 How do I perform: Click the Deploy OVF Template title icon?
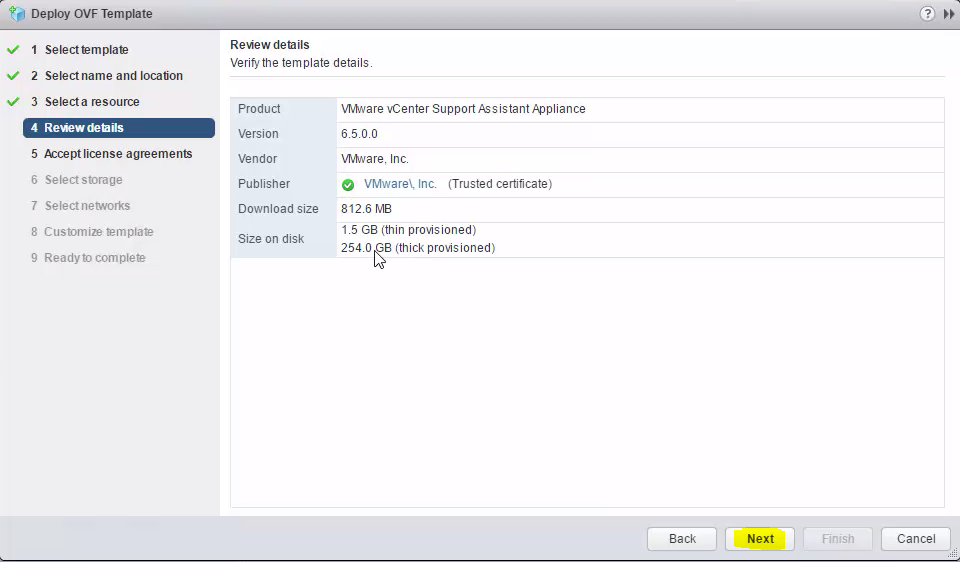17,13
